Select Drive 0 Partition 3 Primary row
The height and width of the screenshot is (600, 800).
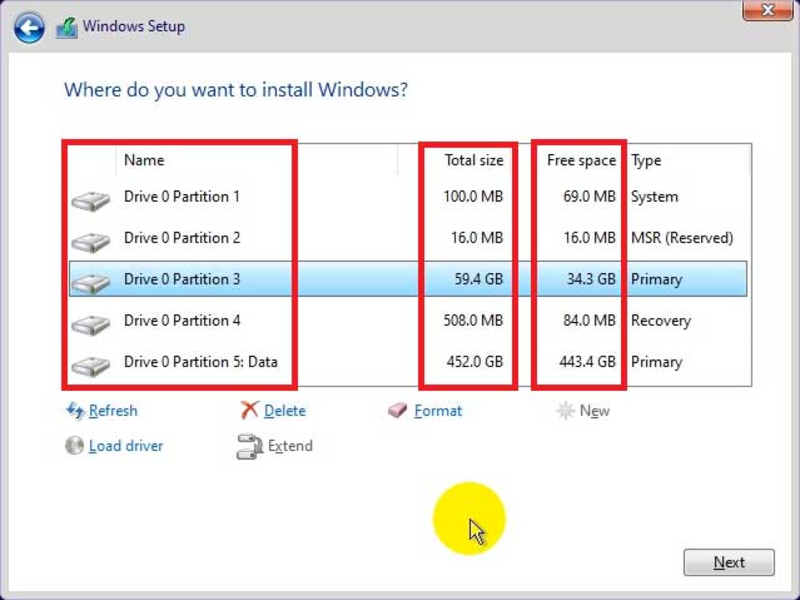[x=408, y=279]
